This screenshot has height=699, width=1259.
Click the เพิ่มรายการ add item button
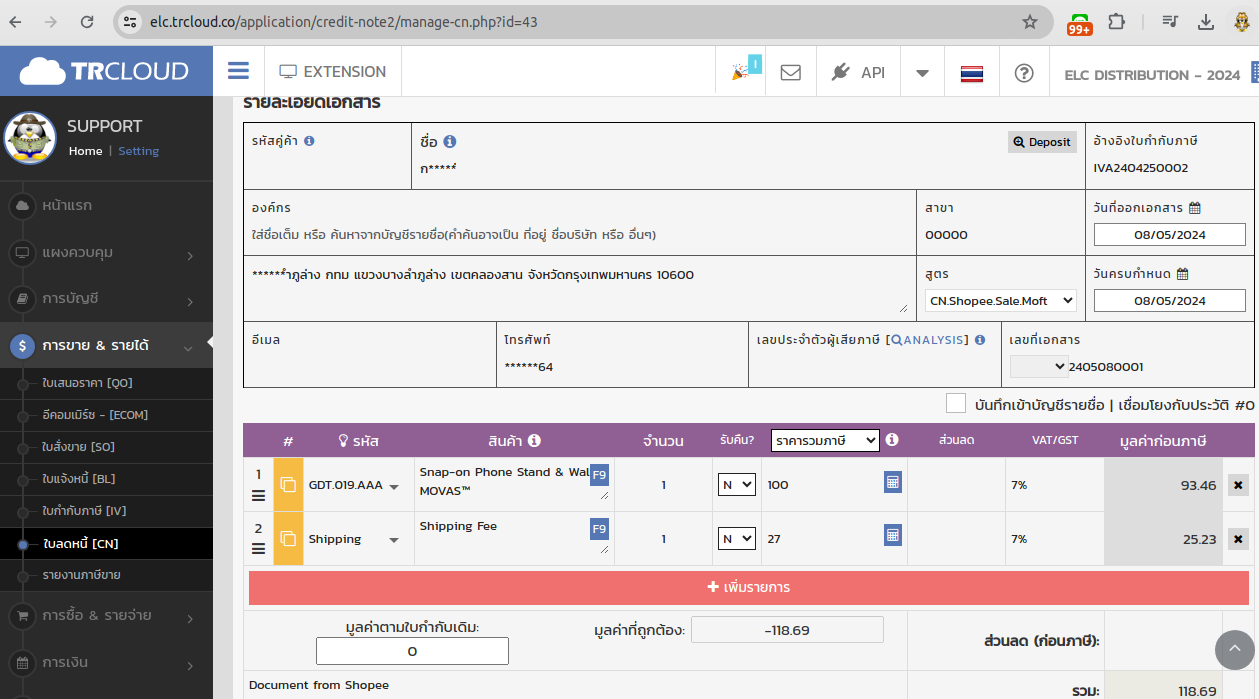pyautogui.click(x=749, y=587)
